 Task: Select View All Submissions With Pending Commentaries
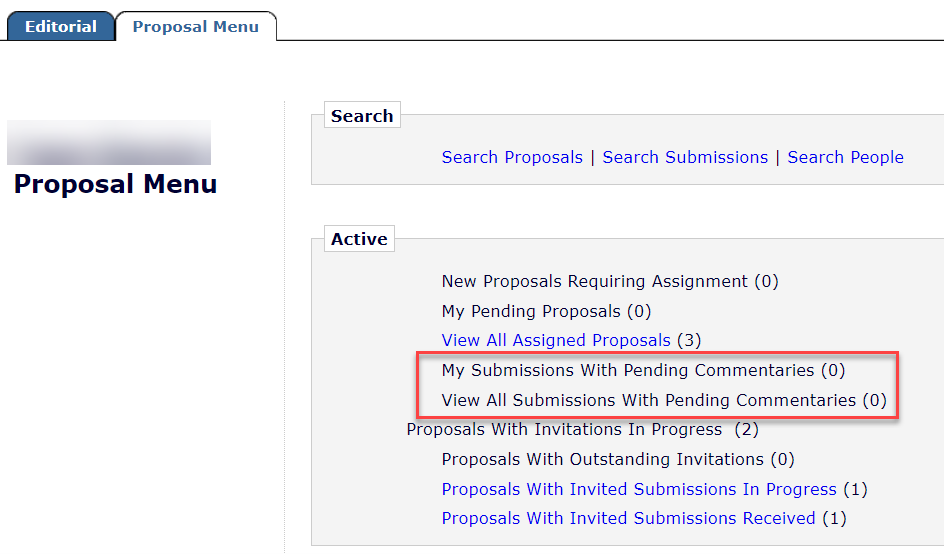tap(649, 400)
